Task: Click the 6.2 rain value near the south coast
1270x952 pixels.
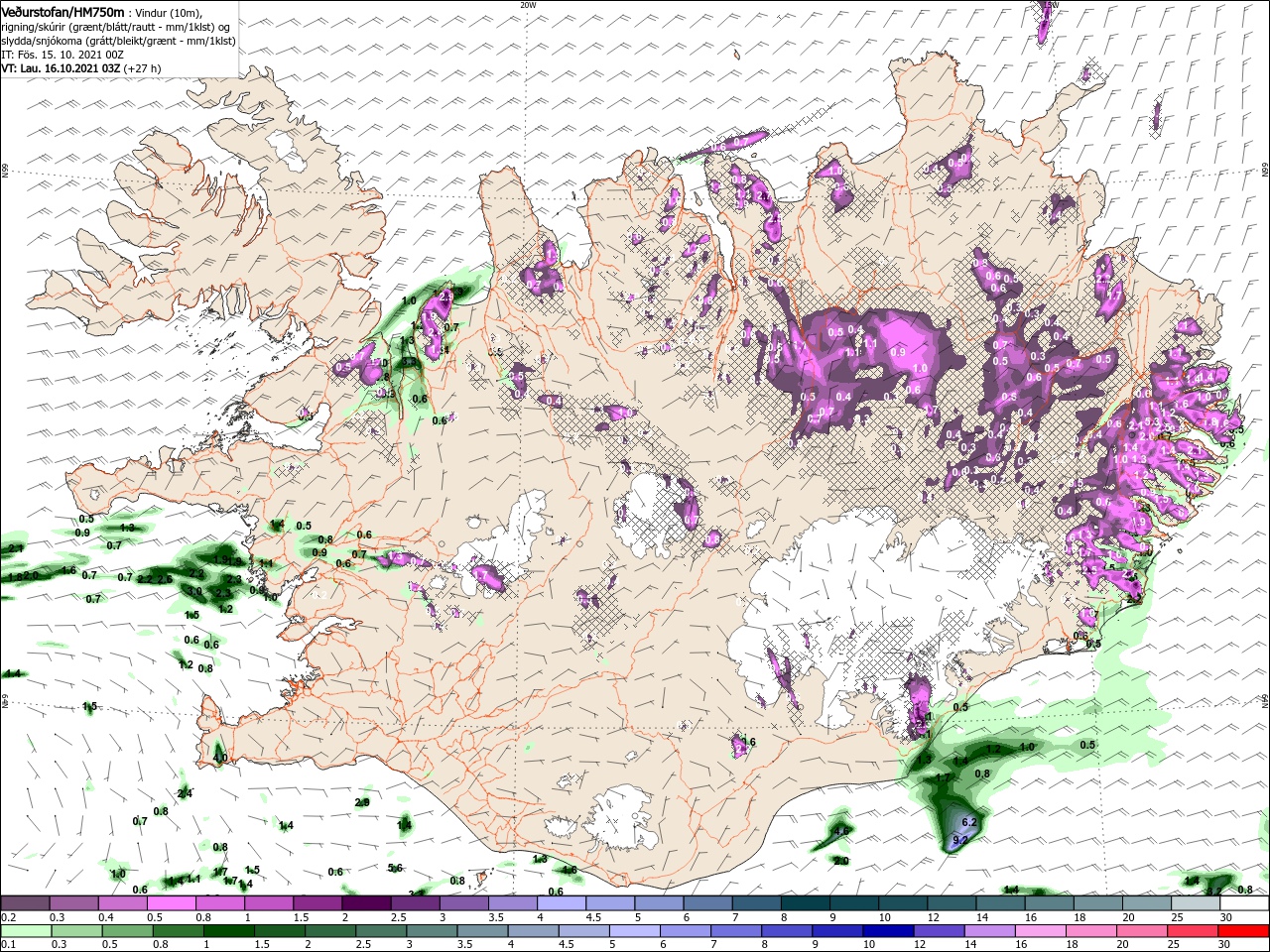Action: 969,822
